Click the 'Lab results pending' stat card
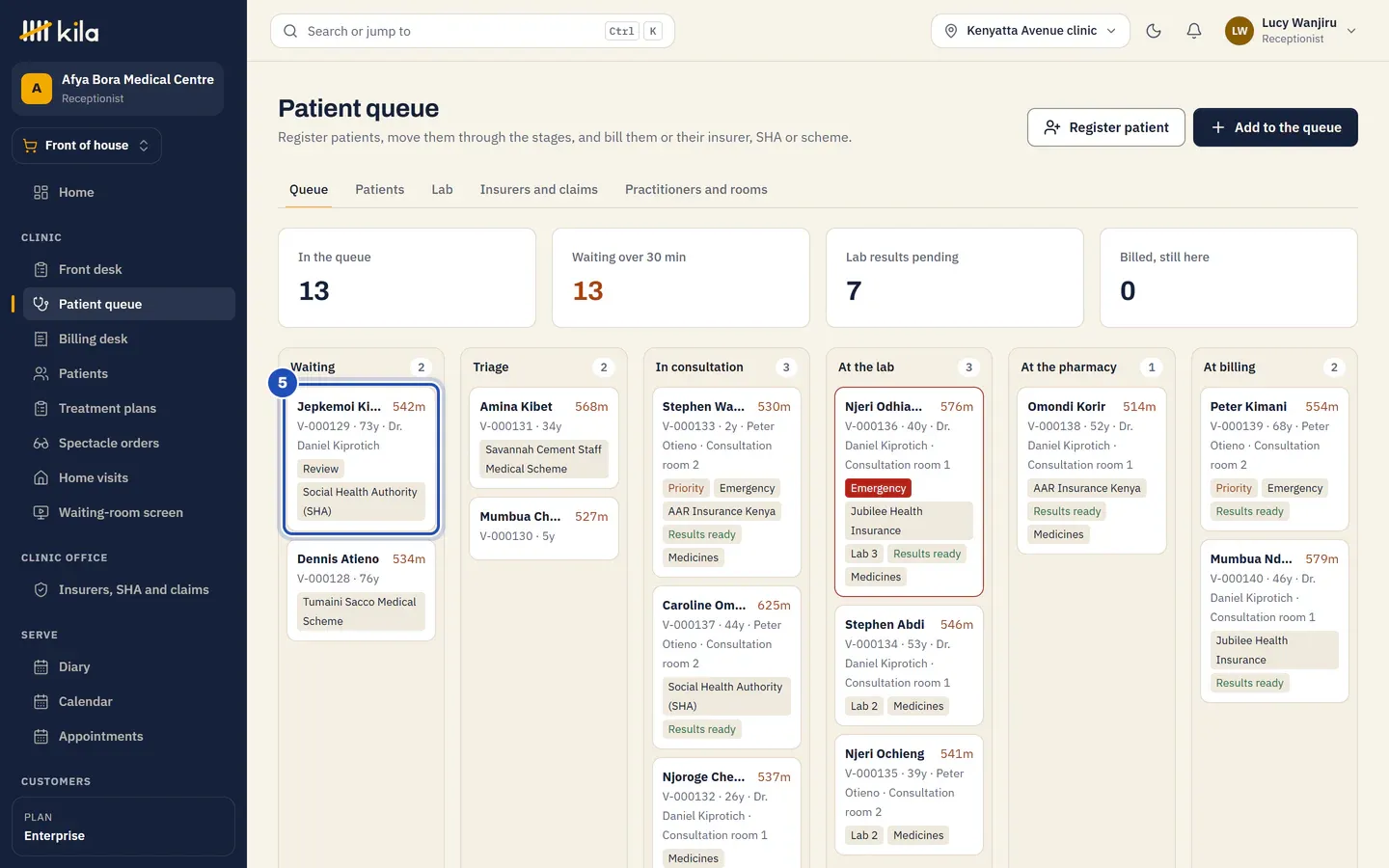1389x868 pixels. 955,278
